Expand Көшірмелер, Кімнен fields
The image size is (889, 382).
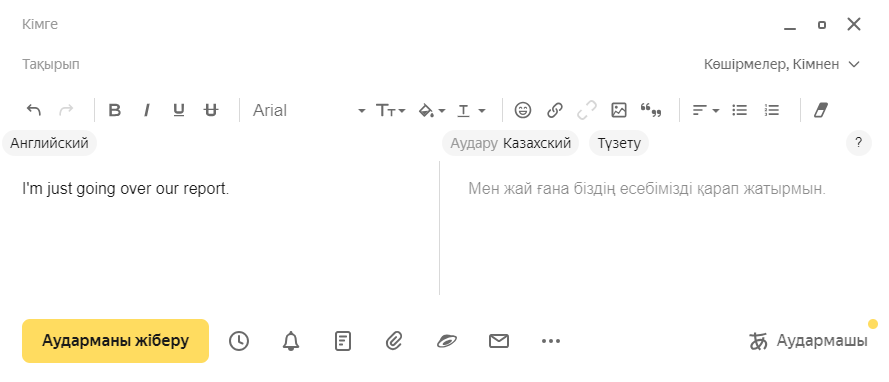[x=782, y=64]
